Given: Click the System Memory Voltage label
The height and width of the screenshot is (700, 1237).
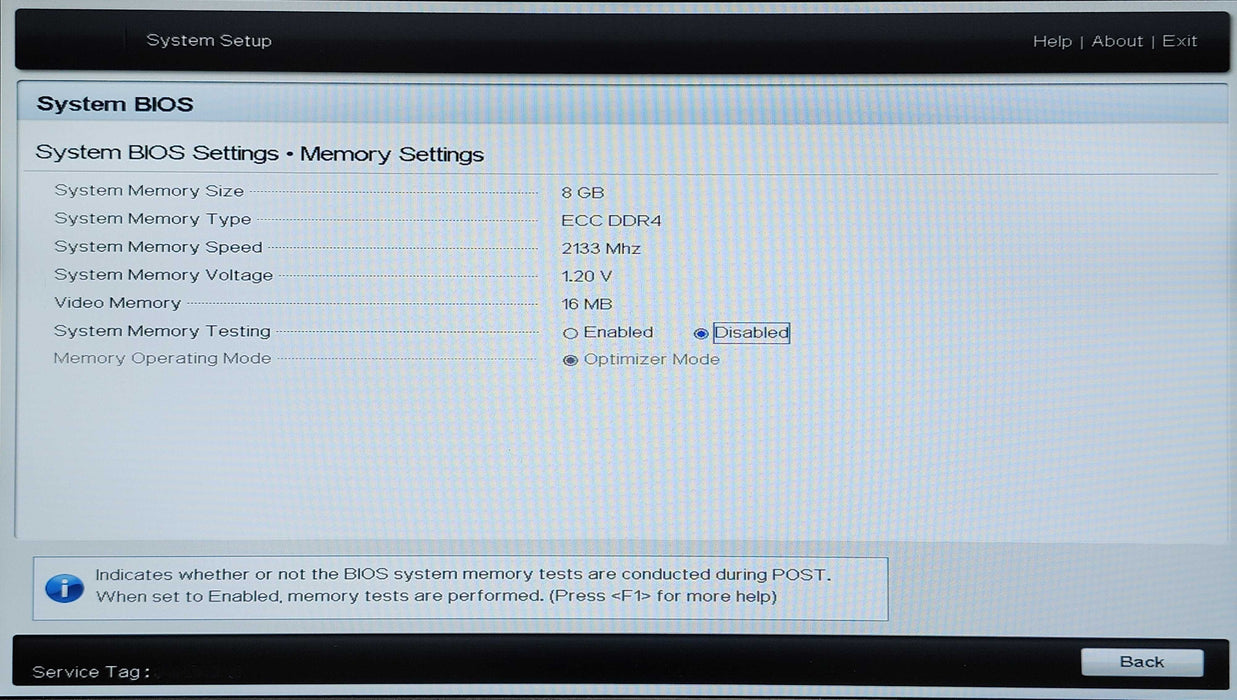Looking at the screenshot, I should 163,275.
